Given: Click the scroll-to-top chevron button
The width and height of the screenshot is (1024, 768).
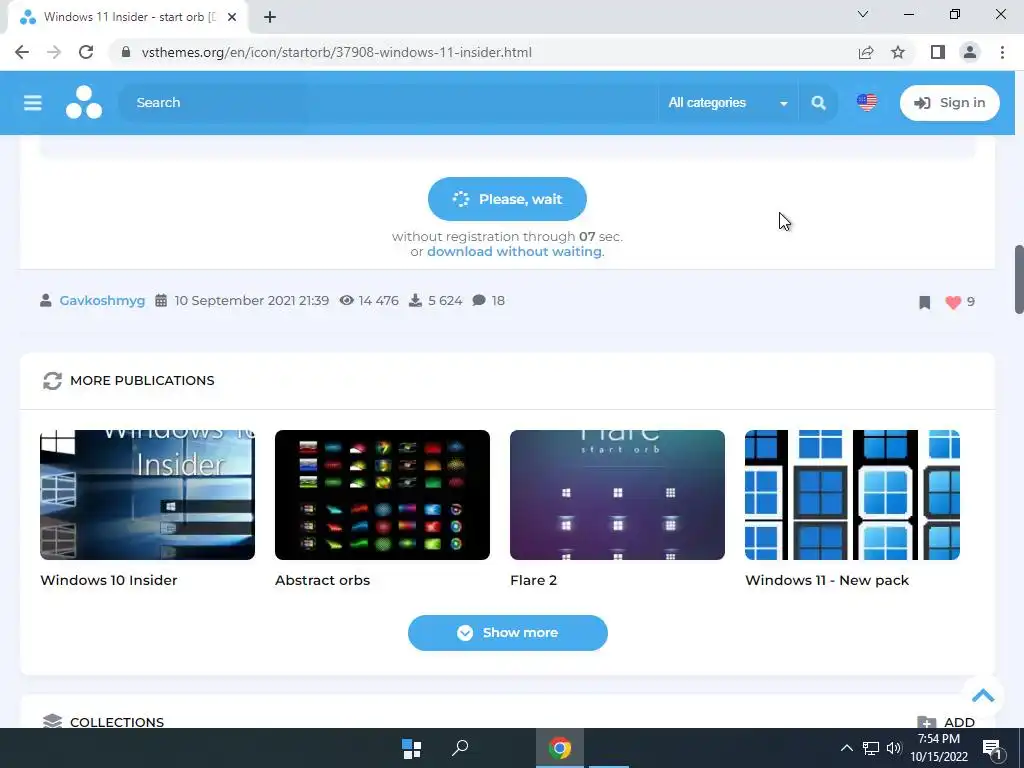Looking at the screenshot, I should pos(983,696).
